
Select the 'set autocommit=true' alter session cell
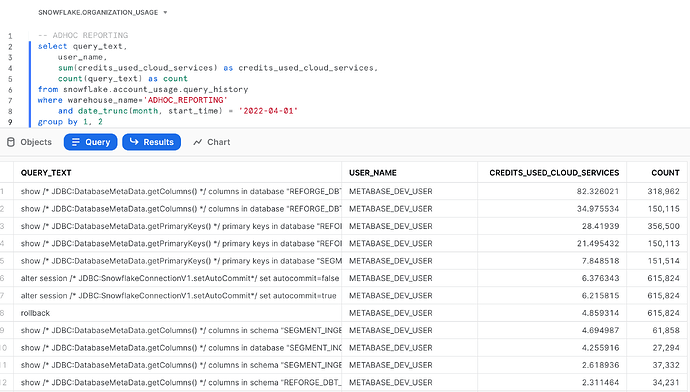point(177,296)
